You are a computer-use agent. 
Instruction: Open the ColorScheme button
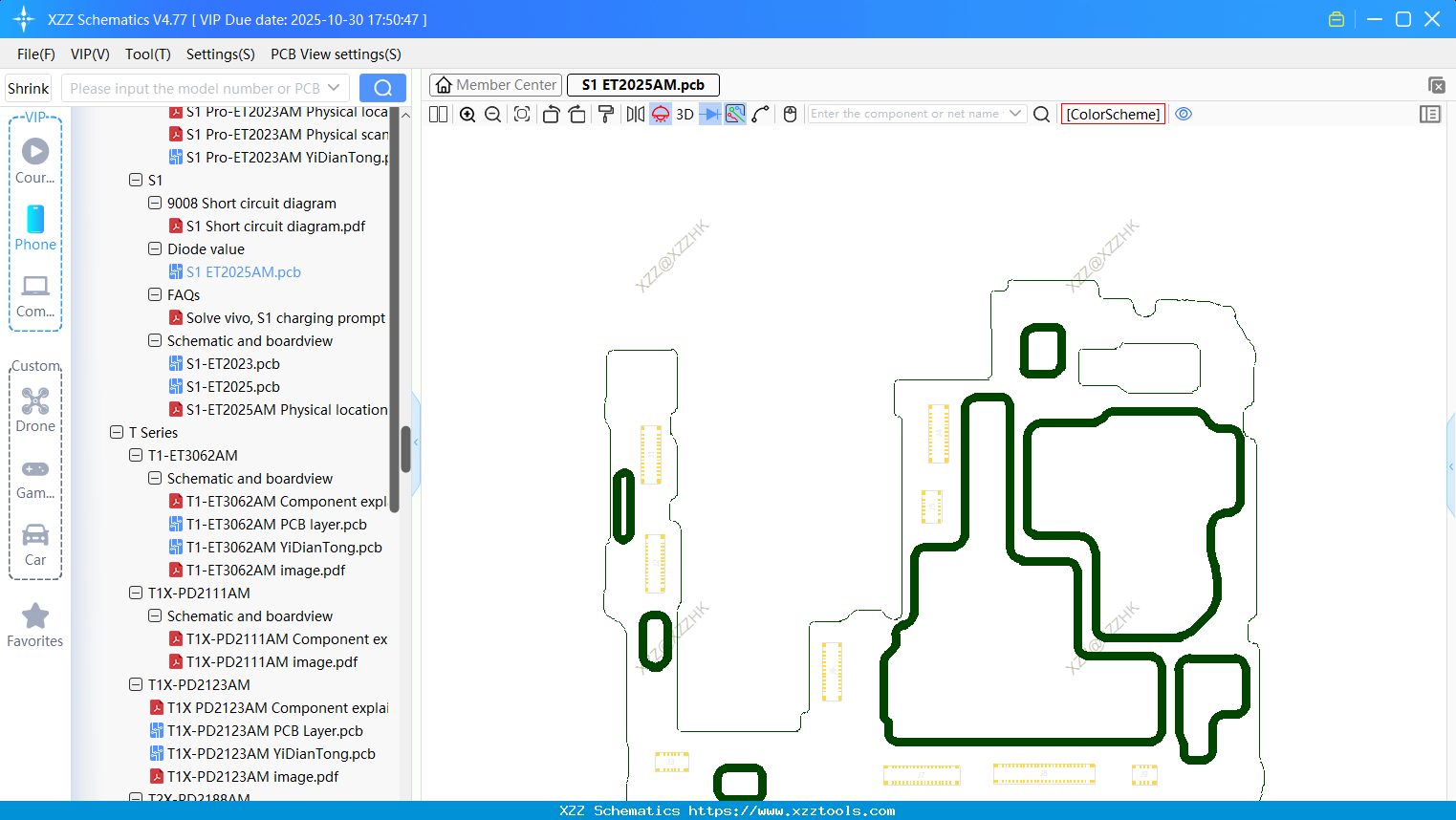coord(1113,114)
